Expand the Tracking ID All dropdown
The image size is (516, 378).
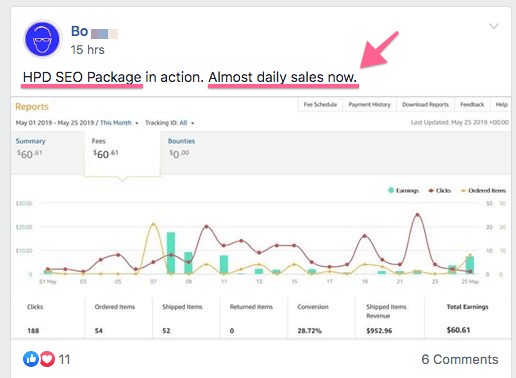coord(169,123)
